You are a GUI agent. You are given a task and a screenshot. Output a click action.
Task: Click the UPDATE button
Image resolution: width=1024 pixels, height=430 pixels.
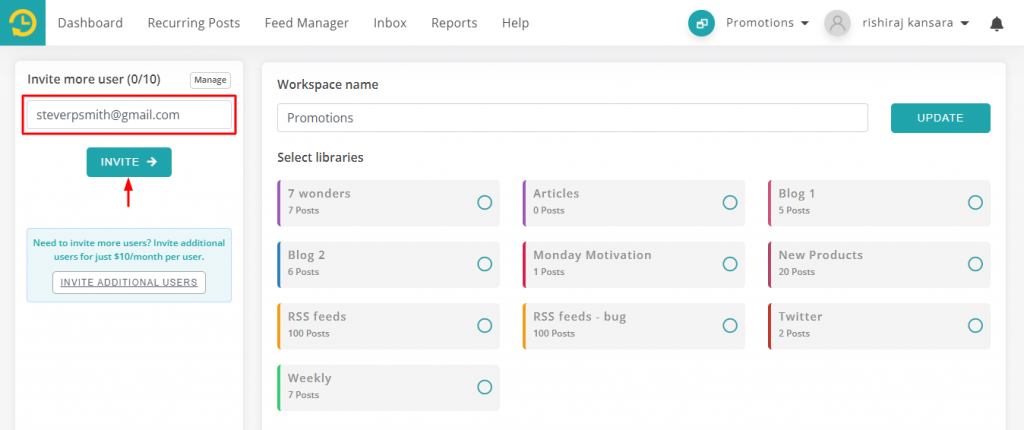(x=940, y=118)
